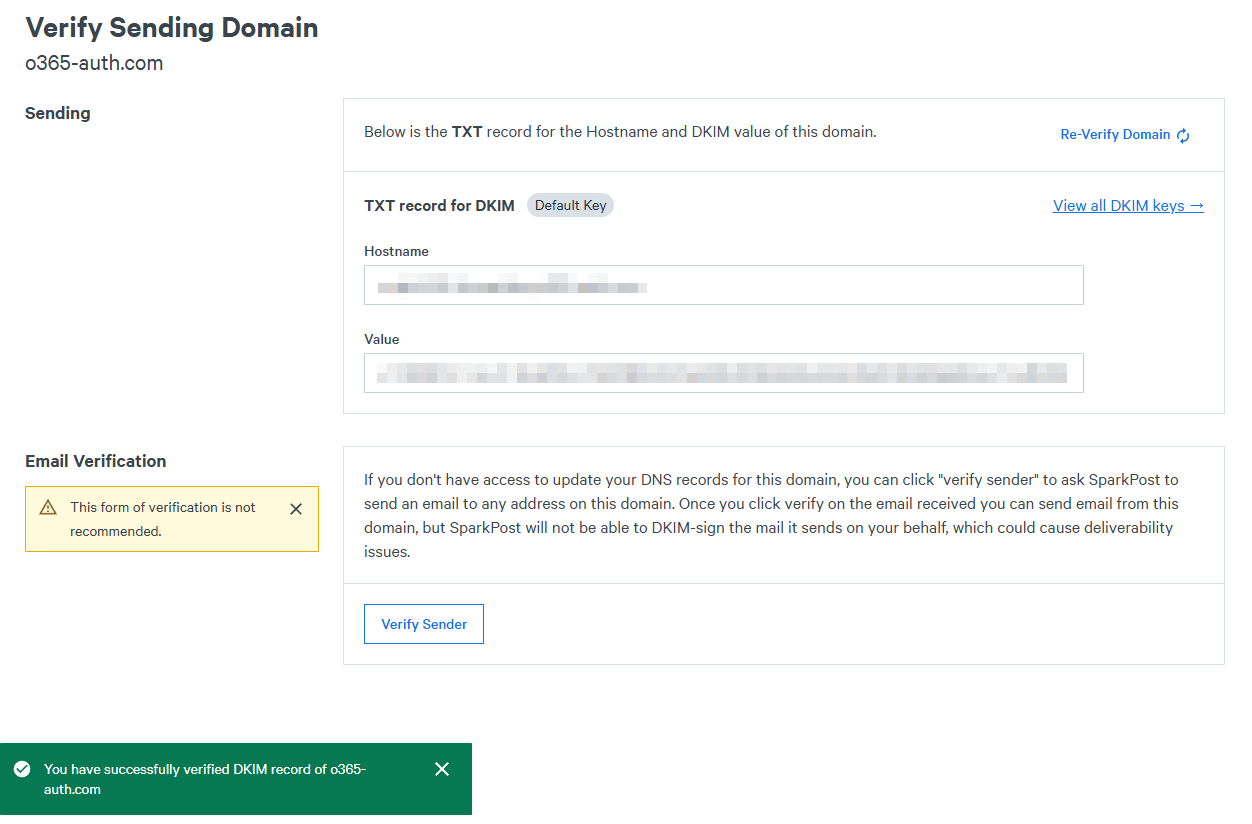Screen dimensions: 1252x824
Task: Select the DKIM Hostname field
Action: click(724, 285)
